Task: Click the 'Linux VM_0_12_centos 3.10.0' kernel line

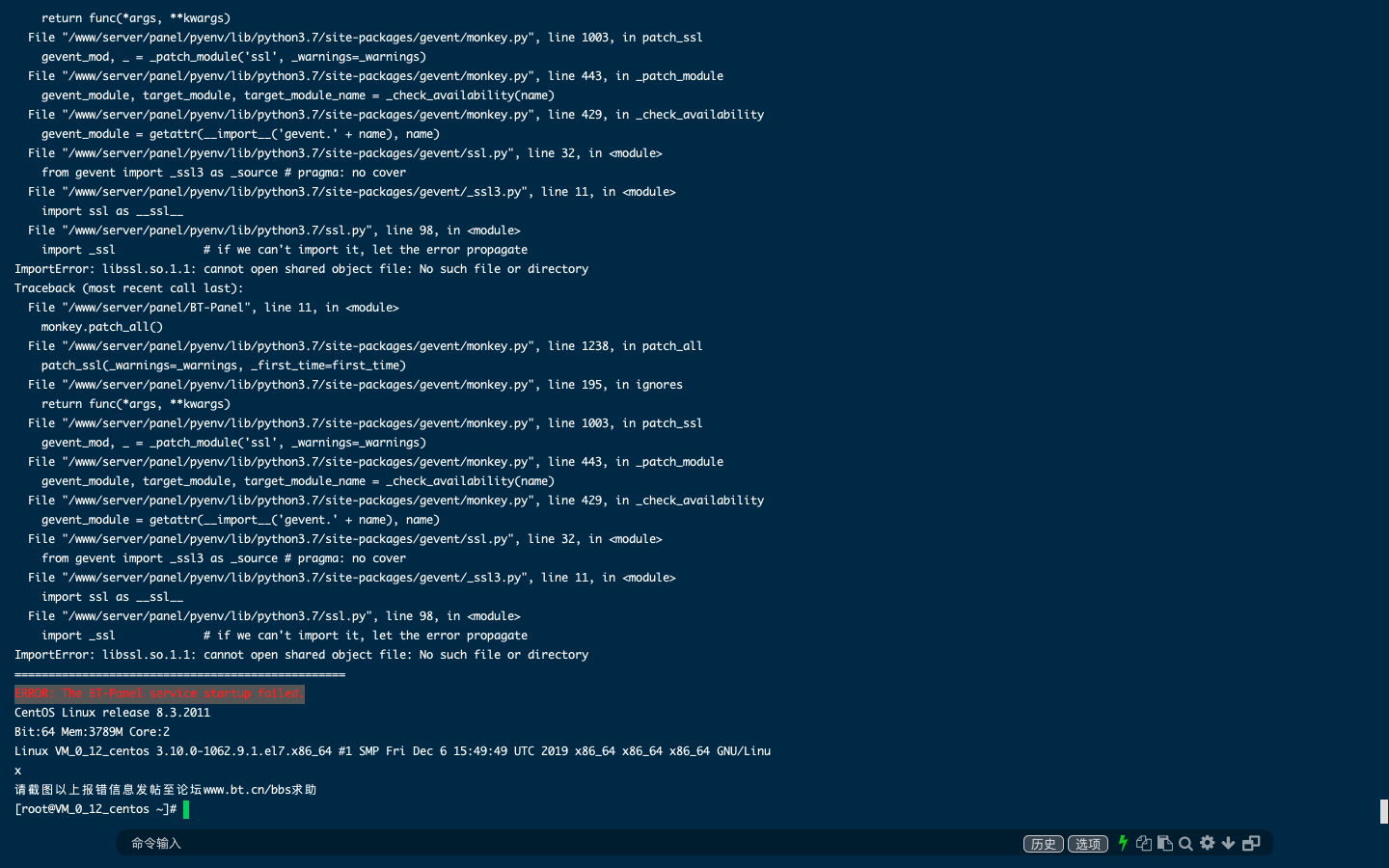Action: [393, 751]
